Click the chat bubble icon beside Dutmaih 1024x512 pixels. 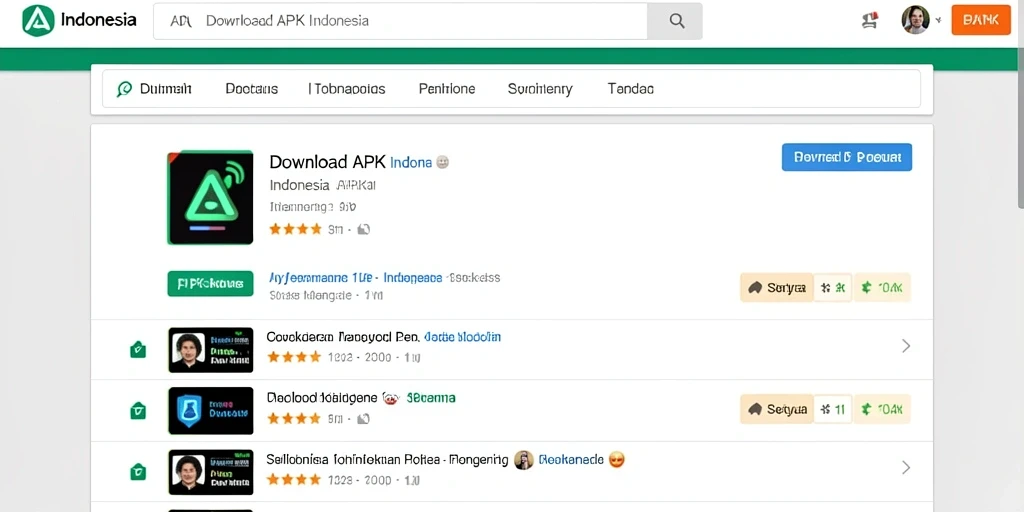(124, 89)
